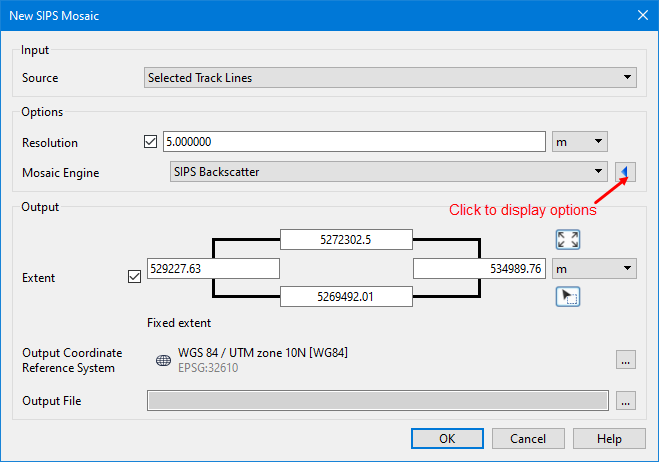Click the globe coordinate system icon

tap(164, 360)
